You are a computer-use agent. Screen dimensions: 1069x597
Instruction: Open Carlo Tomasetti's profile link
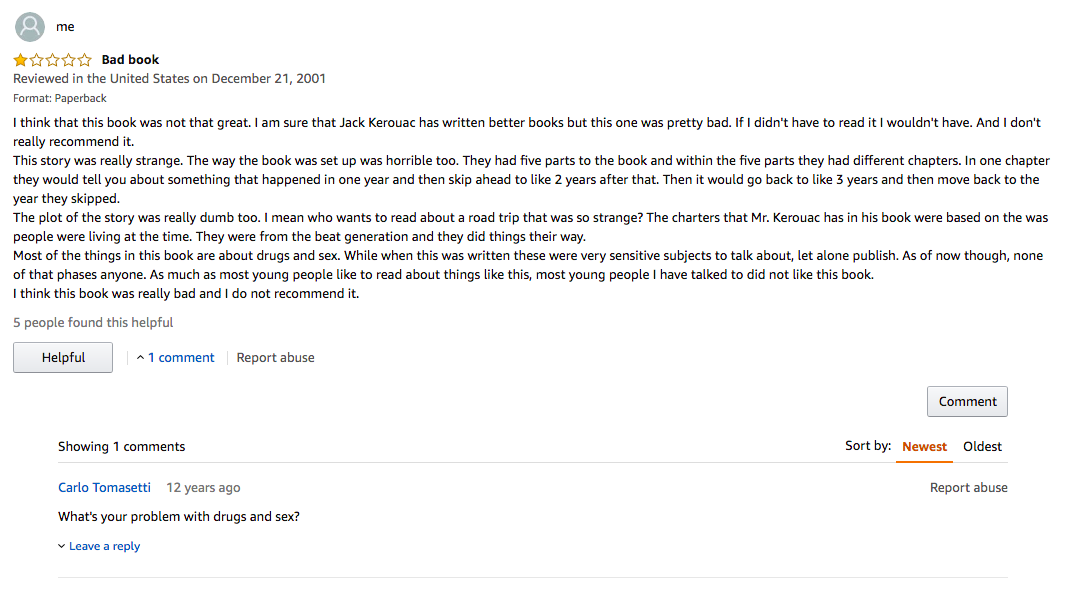[104, 488]
